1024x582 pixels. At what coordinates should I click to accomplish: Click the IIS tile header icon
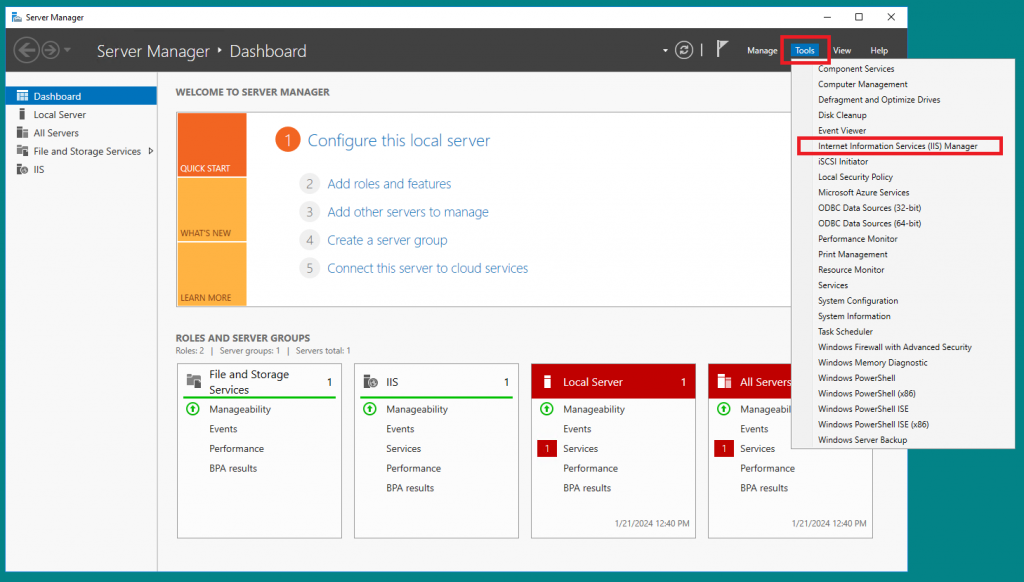click(370, 381)
